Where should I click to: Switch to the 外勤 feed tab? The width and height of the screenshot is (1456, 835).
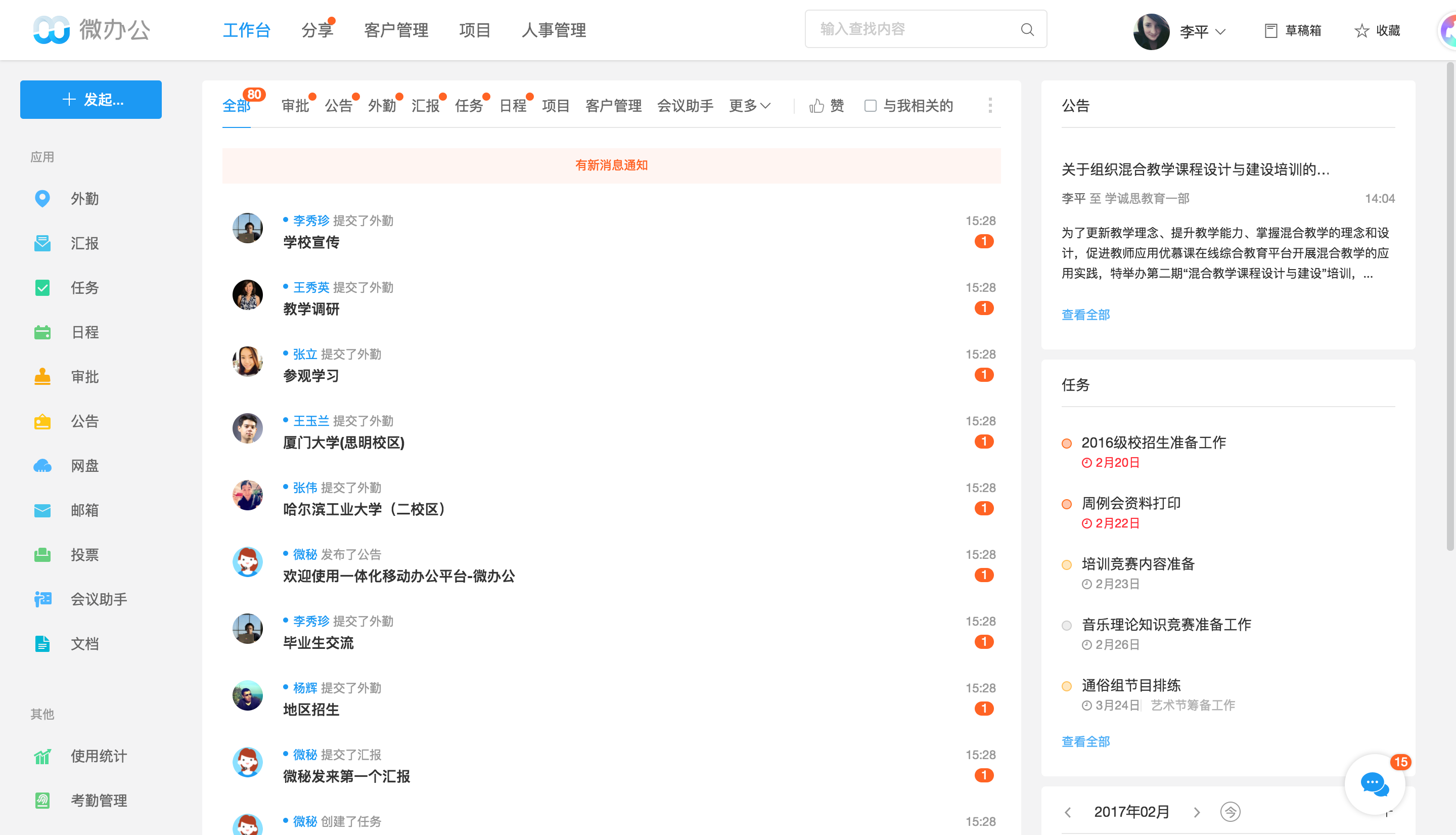click(382, 106)
